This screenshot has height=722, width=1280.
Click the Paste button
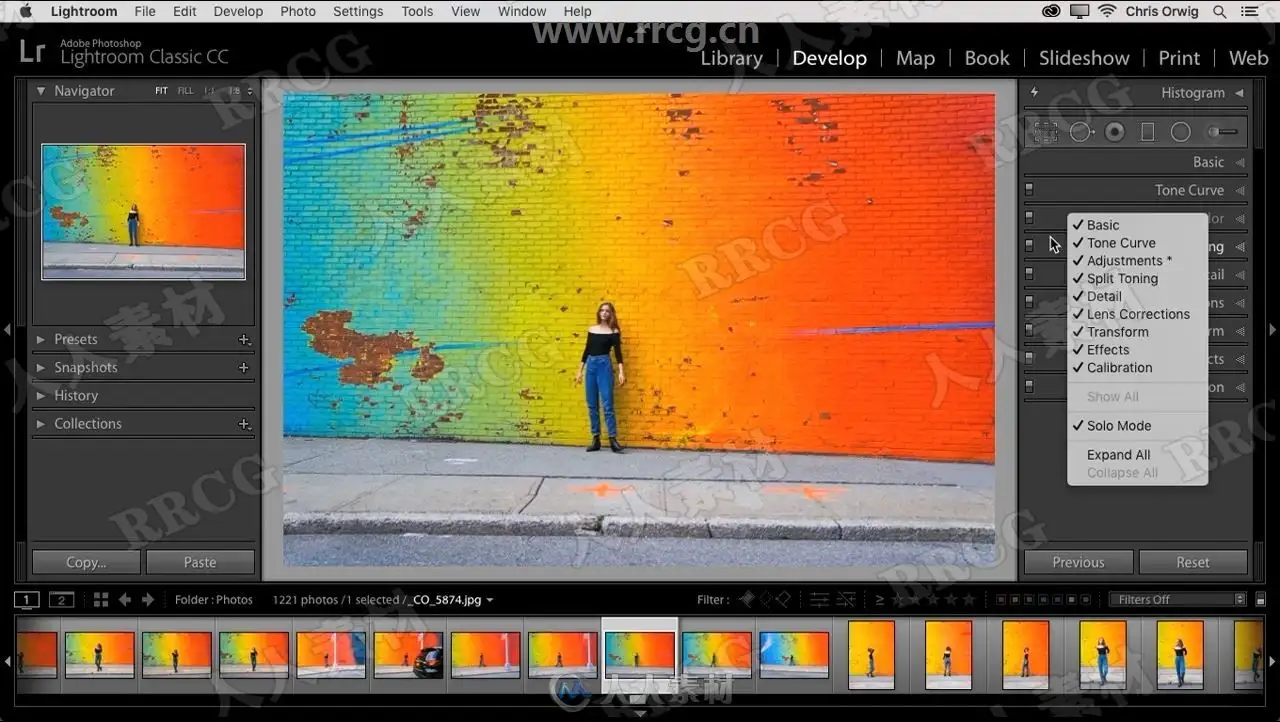[200, 563]
